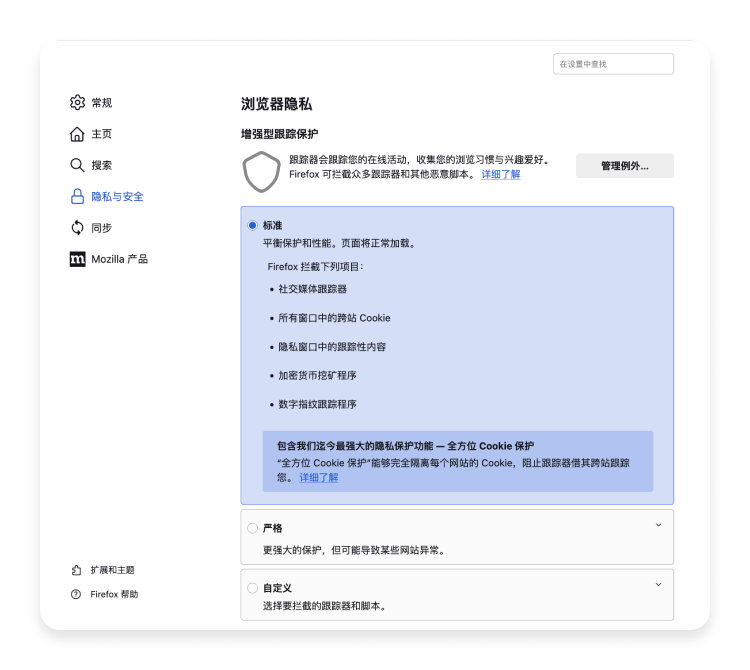
Task: Click the 同步 sync arrows icon
Action: [77, 227]
